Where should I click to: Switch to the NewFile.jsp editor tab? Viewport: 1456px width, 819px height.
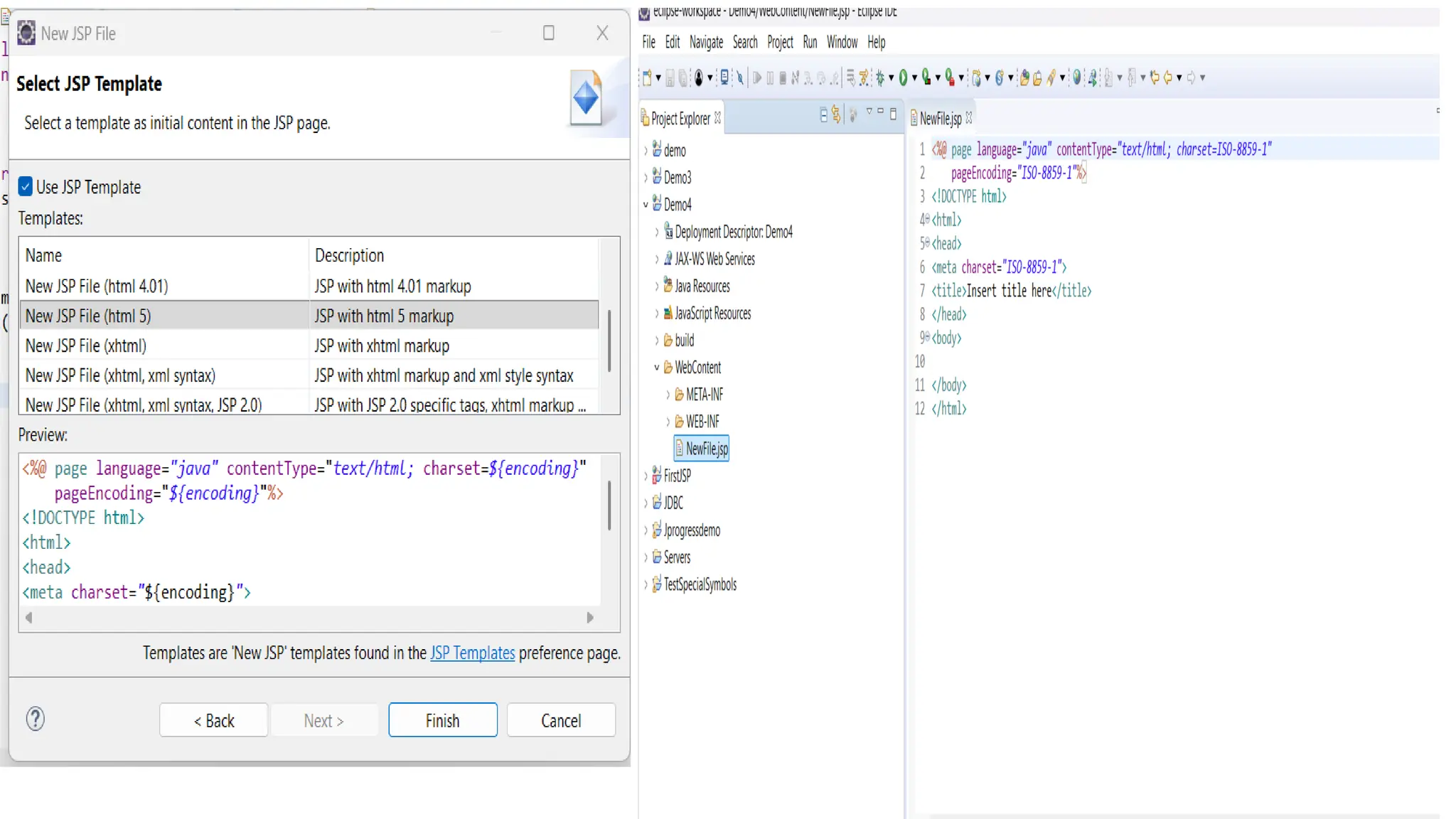939,118
